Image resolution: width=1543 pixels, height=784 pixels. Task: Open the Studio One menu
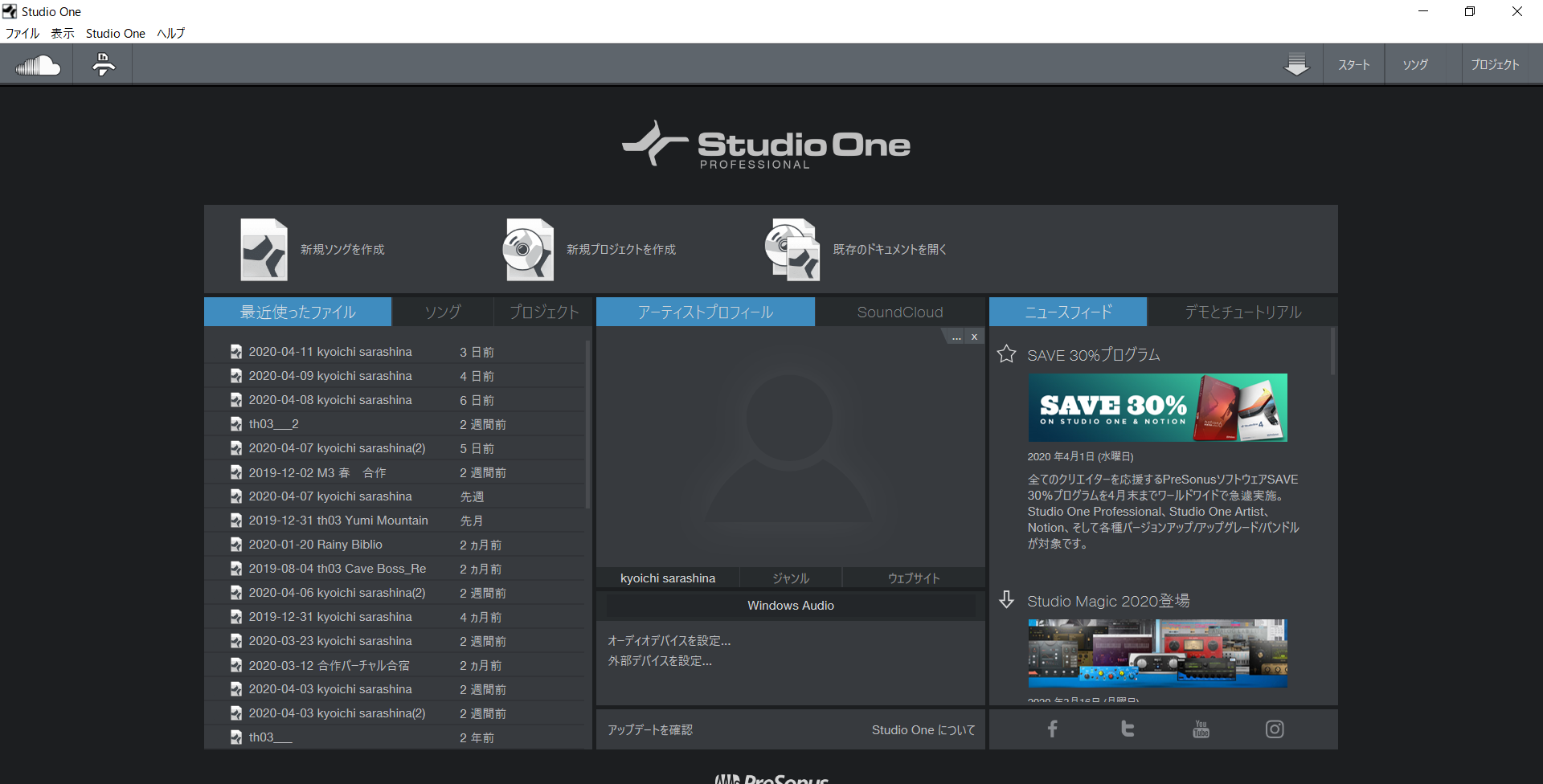click(116, 33)
